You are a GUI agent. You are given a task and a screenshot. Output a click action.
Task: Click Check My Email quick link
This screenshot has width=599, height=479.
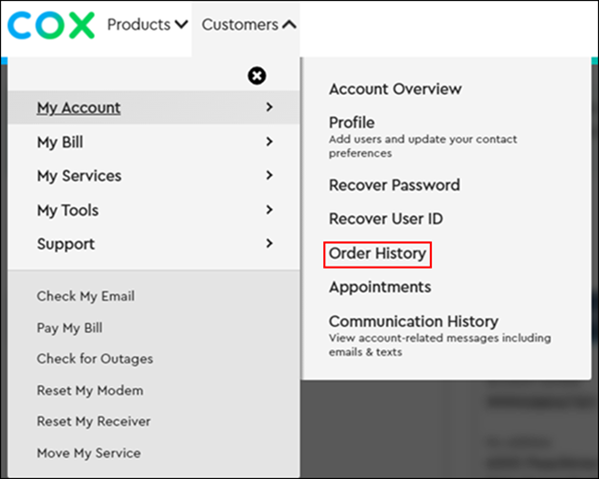pos(86,296)
